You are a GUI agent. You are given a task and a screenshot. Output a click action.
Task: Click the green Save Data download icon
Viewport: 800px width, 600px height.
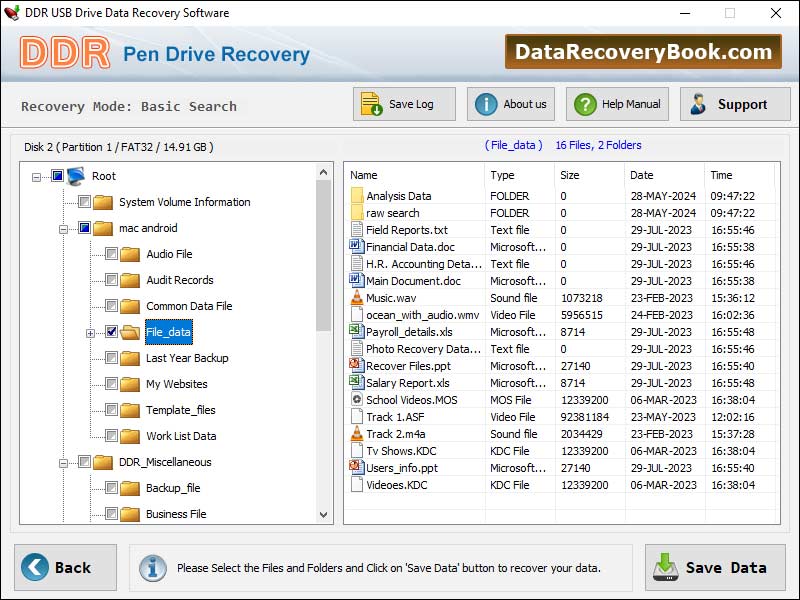[666, 566]
